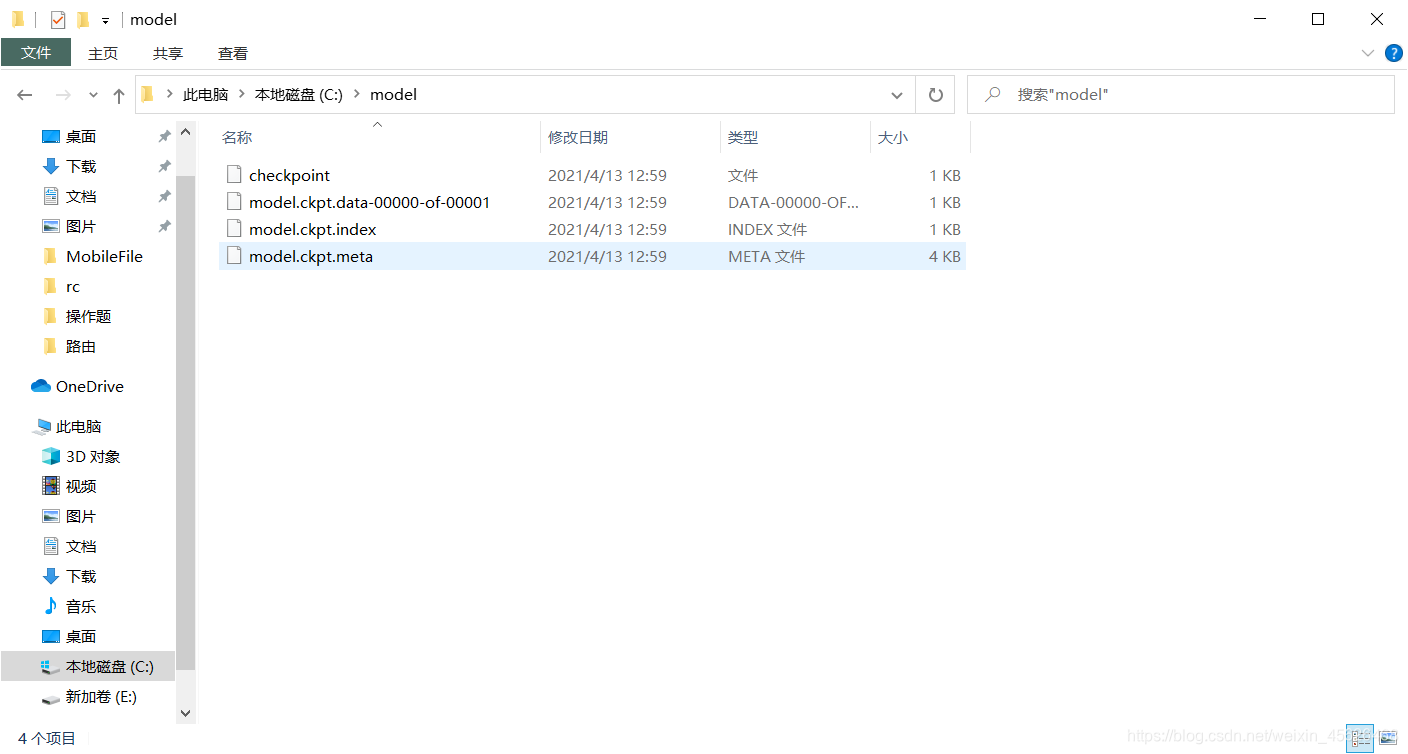
Task: Open 下载 under 此电脑
Action: (x=81, y=576)
